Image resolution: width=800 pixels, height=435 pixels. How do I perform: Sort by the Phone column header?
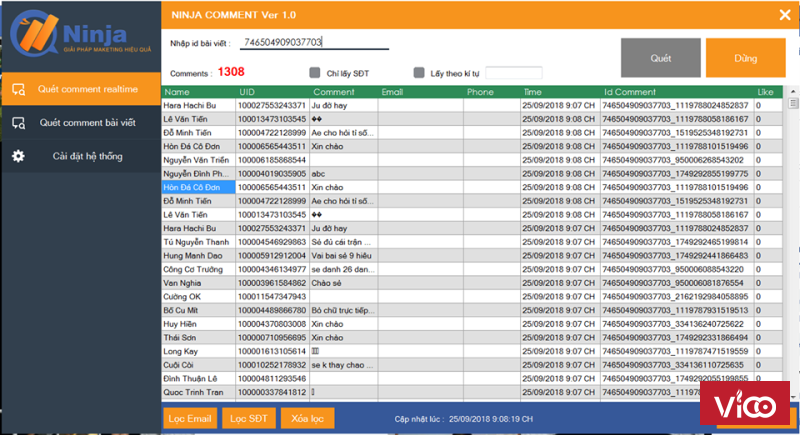coord(492,92)
